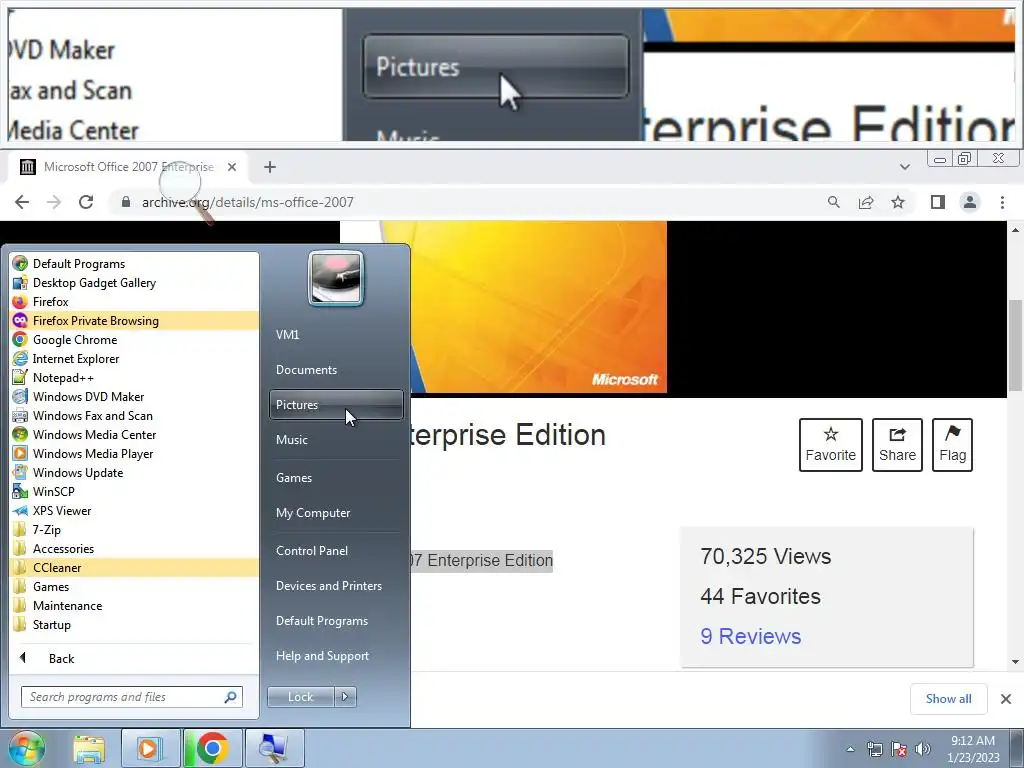Image resolution: width=1024 pixels, height=768 pixels.
Task: Launch Google Chrome from the Start menu
Action: (135, 340)
